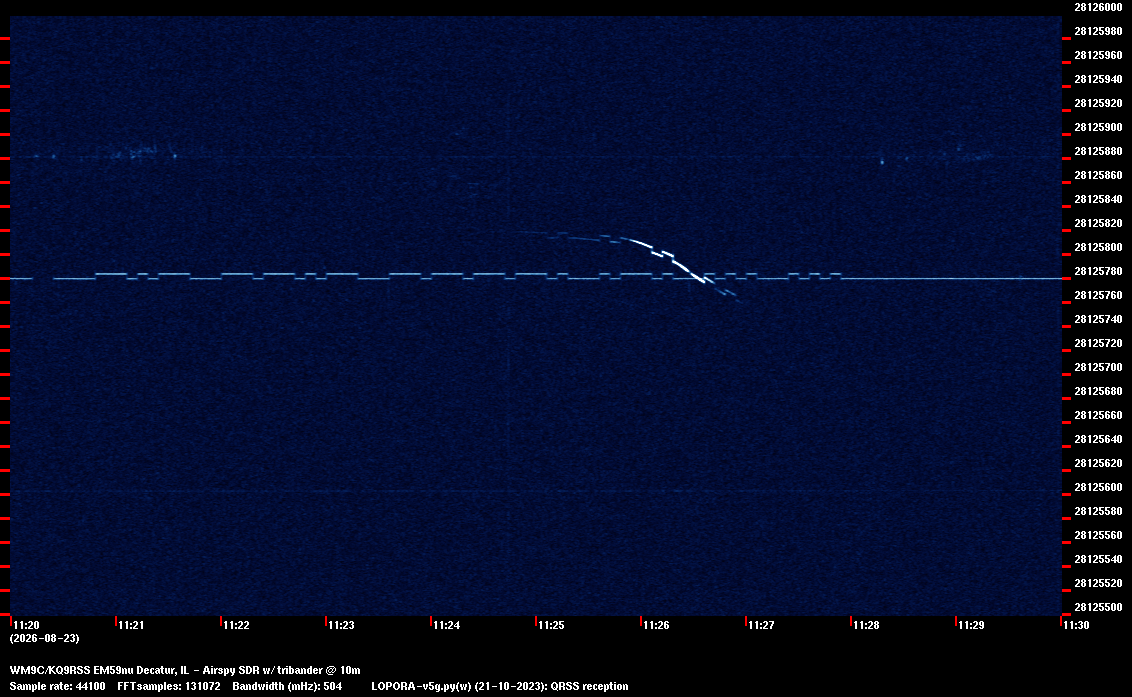
Task: Select the 28125820 frequency label
Action: pyautogui.click(x=1099, y=223)
